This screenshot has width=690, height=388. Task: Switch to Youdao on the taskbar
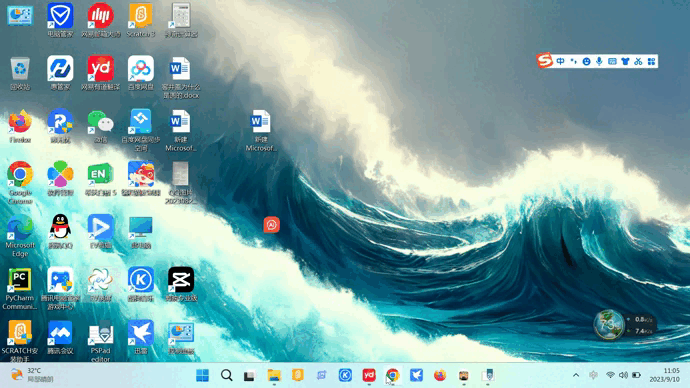pyautogui.click(x=369, y=375)
